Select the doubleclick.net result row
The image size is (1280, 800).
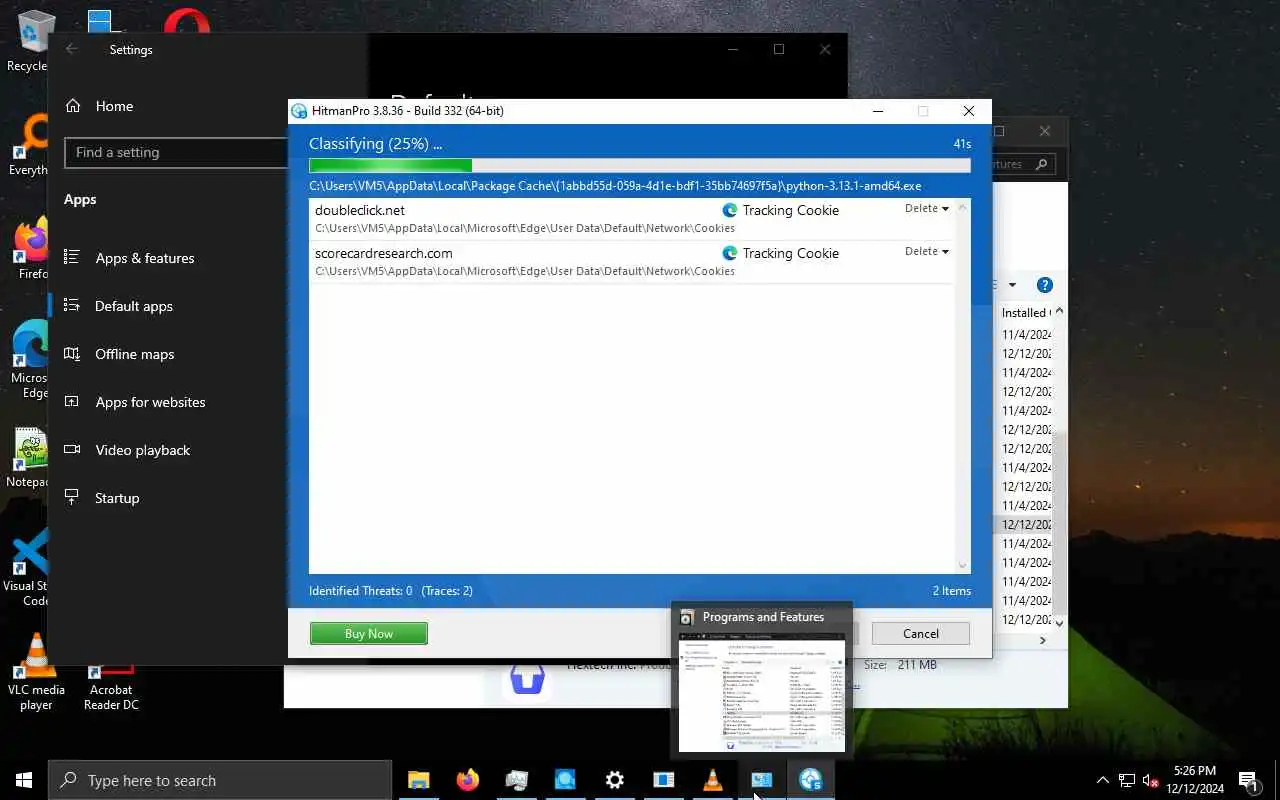point(631,218)
